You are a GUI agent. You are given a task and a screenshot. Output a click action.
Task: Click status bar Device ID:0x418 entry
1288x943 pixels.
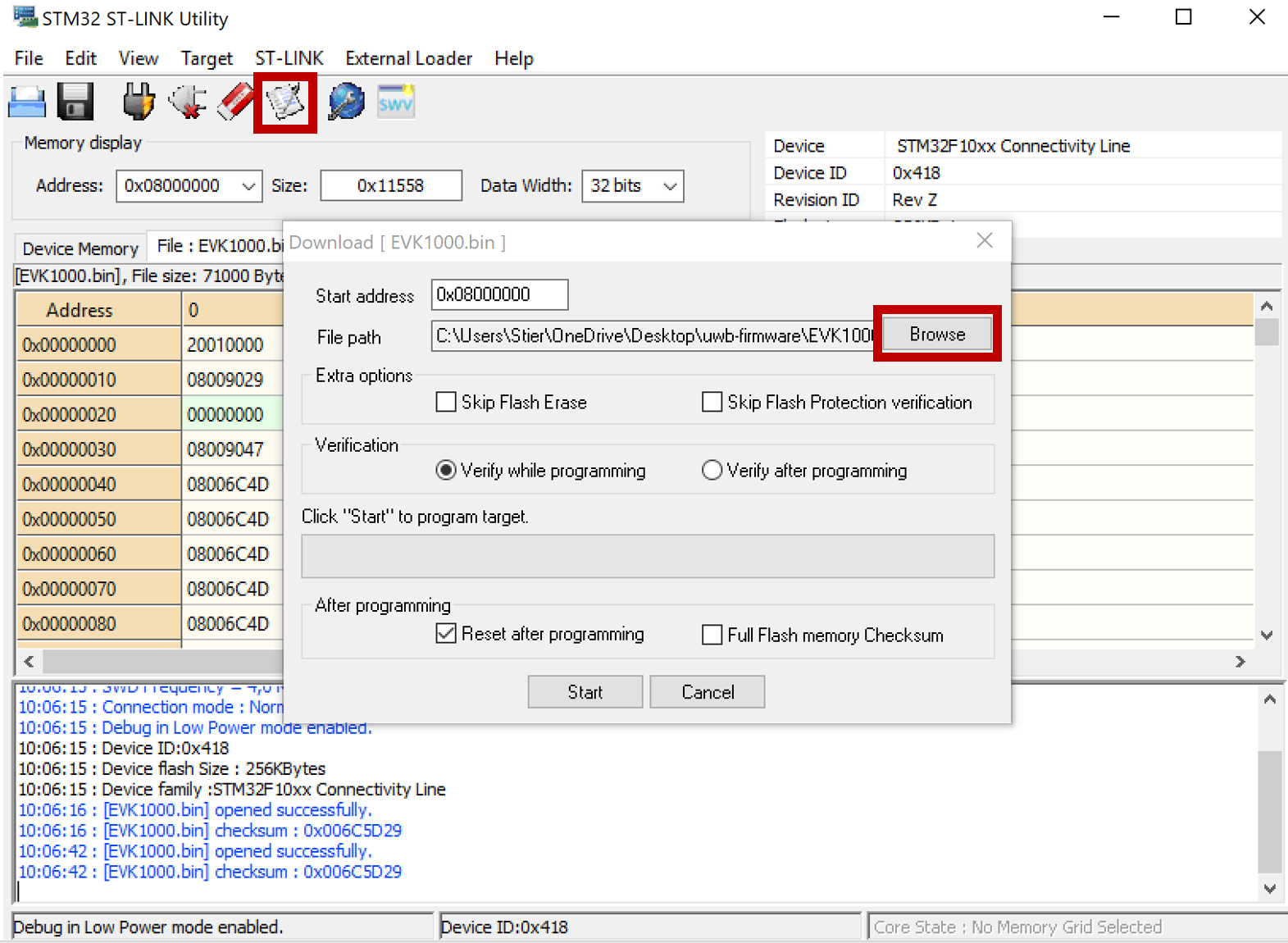650,927
